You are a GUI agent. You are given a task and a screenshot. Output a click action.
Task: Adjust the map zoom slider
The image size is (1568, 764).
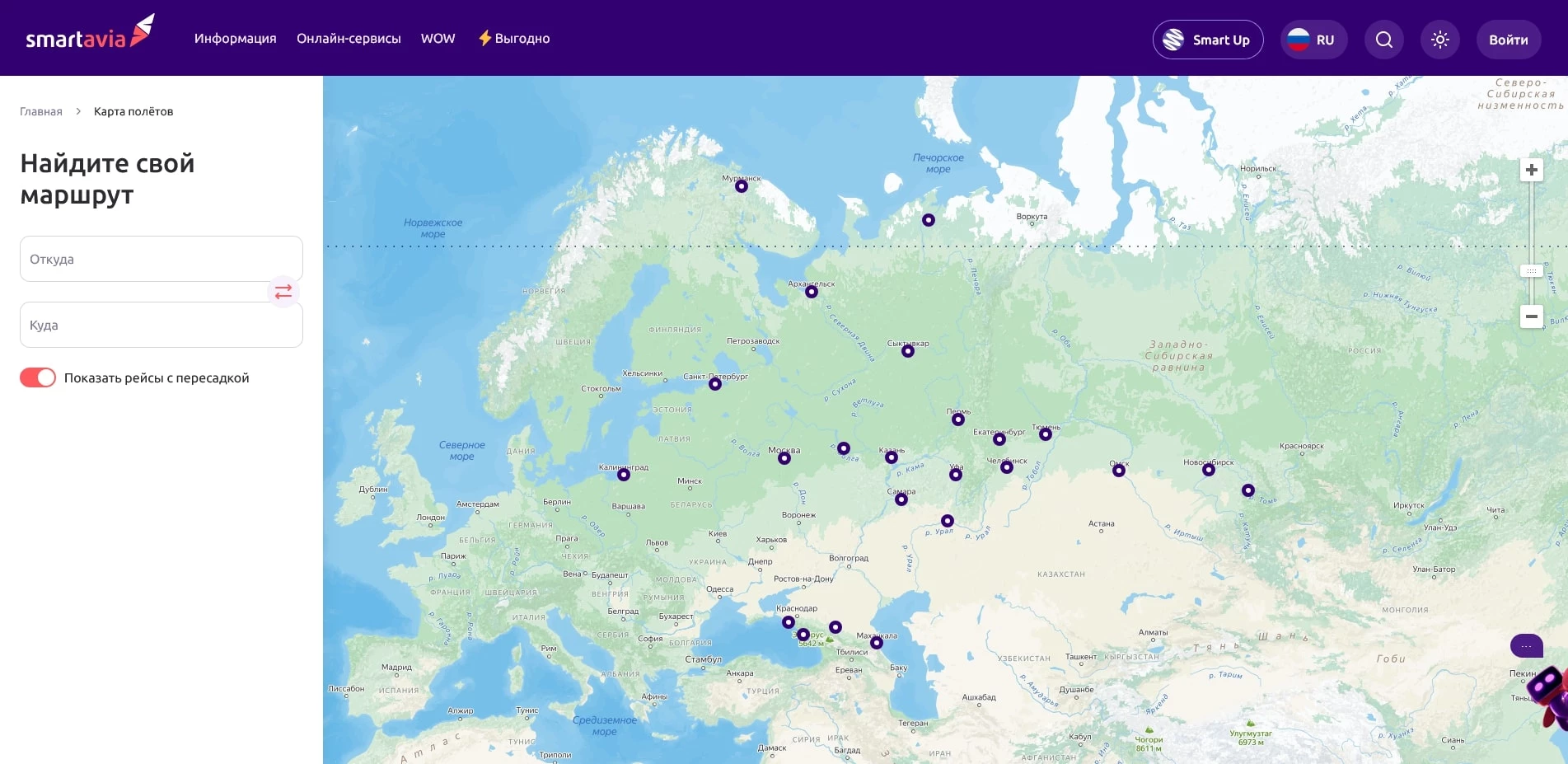1531,270
